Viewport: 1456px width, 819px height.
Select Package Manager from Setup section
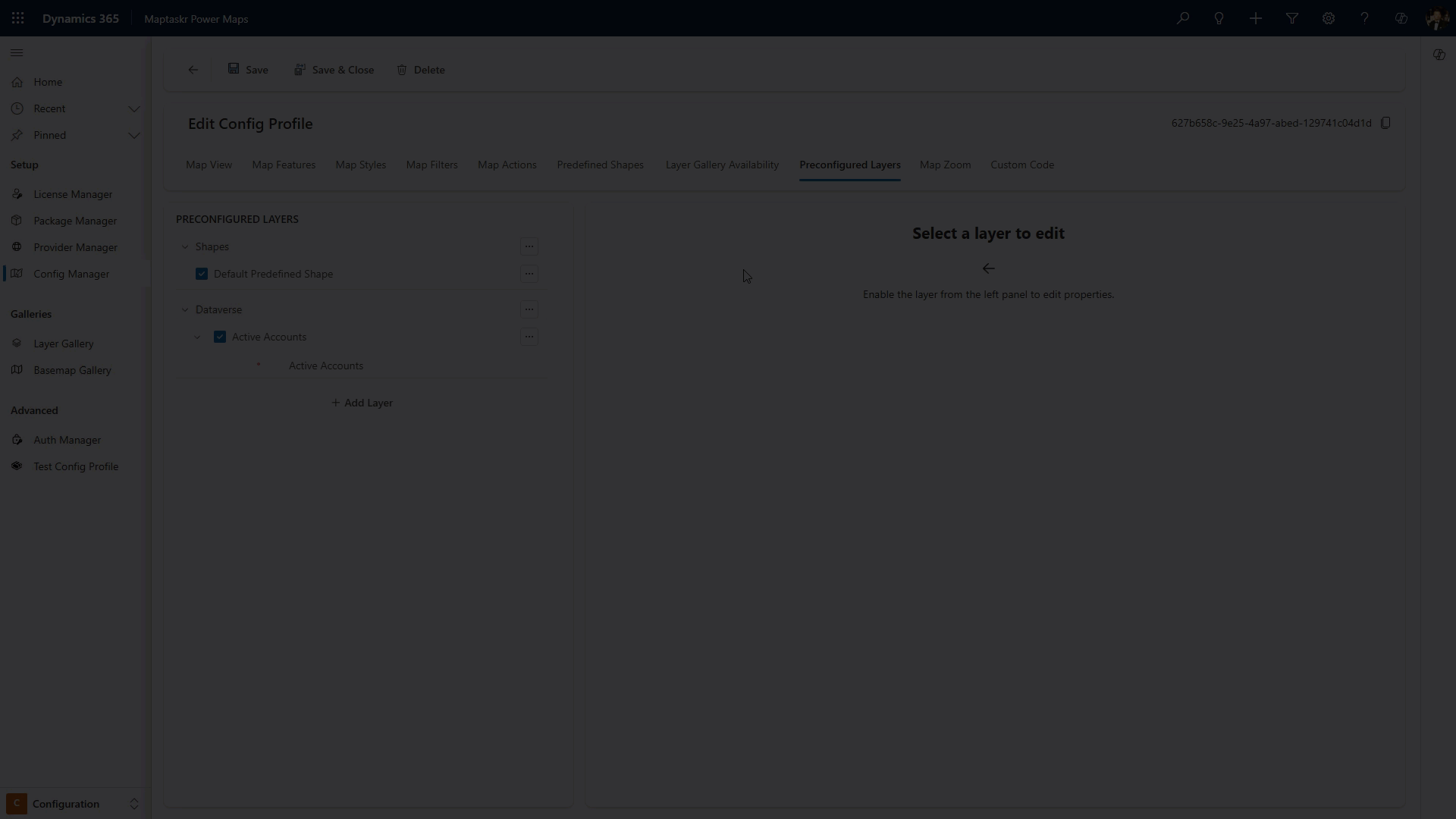click(x=74, y=221)
